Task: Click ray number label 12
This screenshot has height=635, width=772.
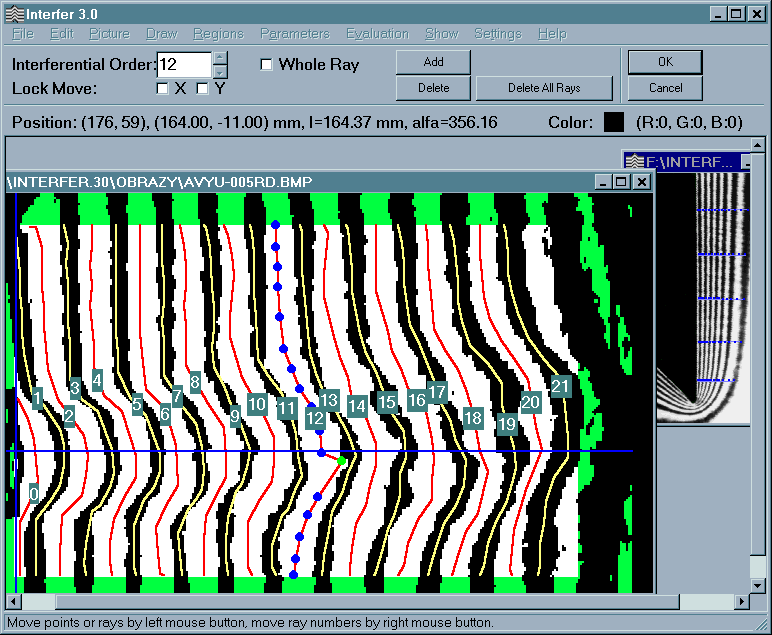Action: (x=315, y=418)
